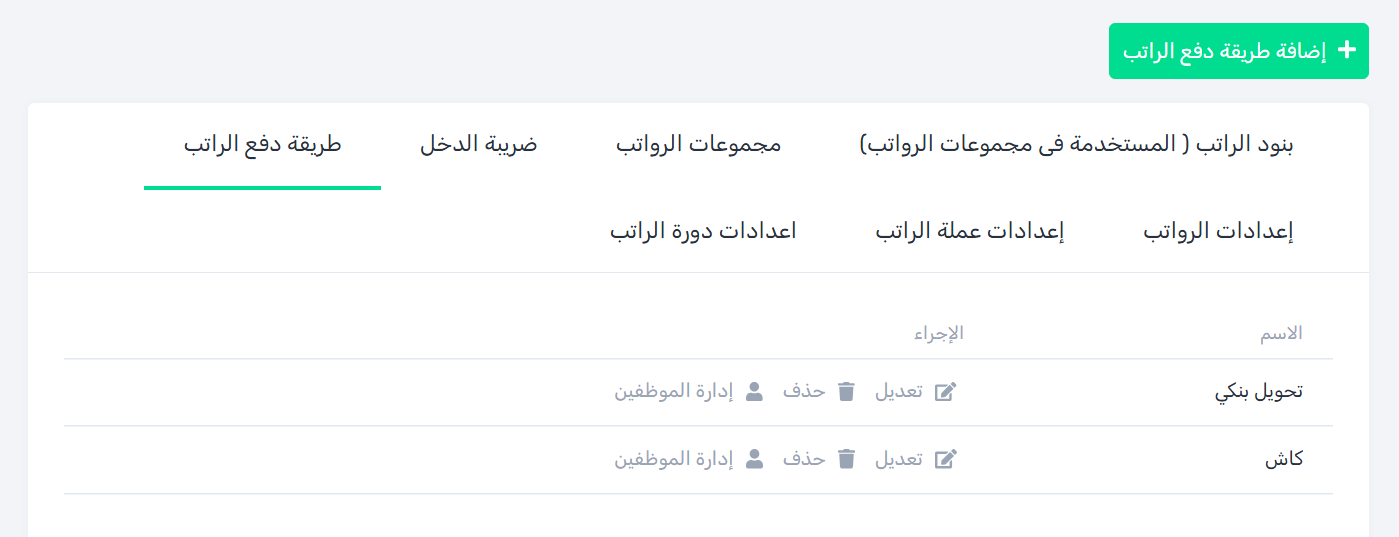This screenshot has height=537, width=1399.
Task: Click trash icon for كاش row
Action: (x=846, y=459)
